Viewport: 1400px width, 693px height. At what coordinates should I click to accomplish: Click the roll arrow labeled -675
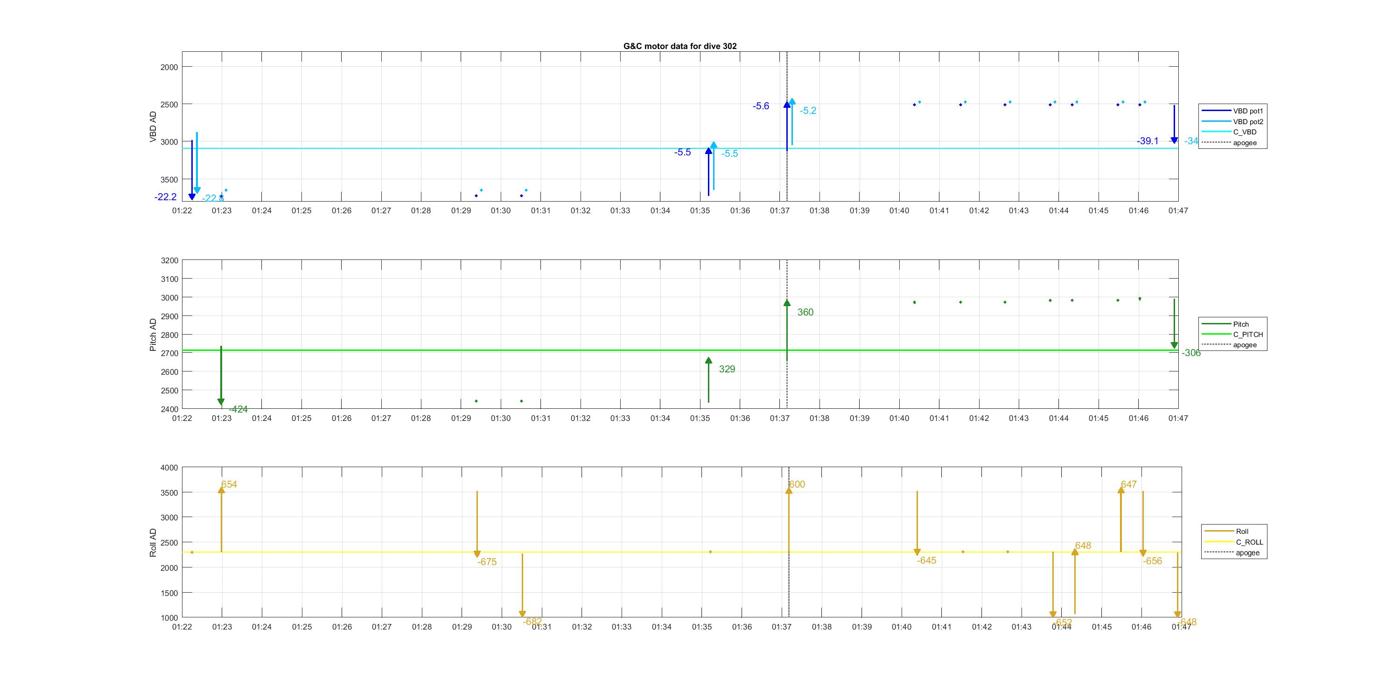coord(477,524)
